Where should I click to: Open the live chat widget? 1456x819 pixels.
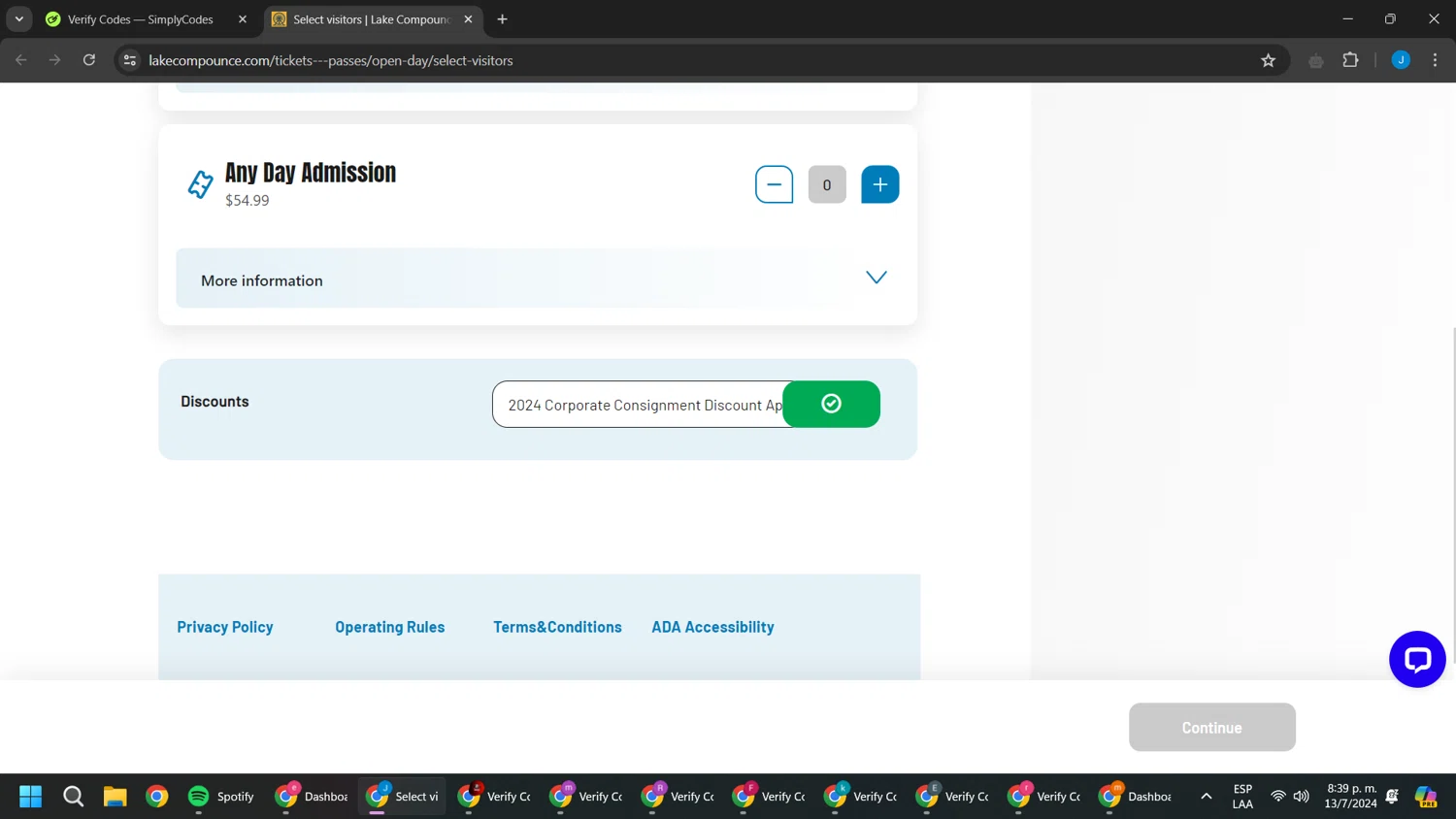coord(1417,660)
